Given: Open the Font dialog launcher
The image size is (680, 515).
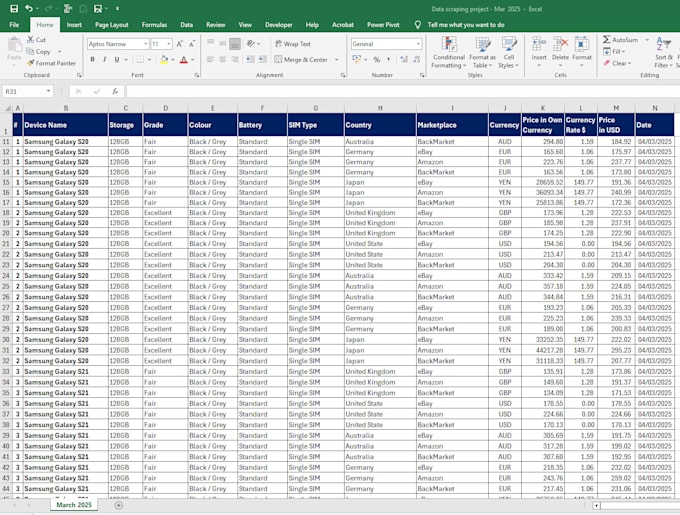Looking at the screenshot, I should (x=197, y=75).
